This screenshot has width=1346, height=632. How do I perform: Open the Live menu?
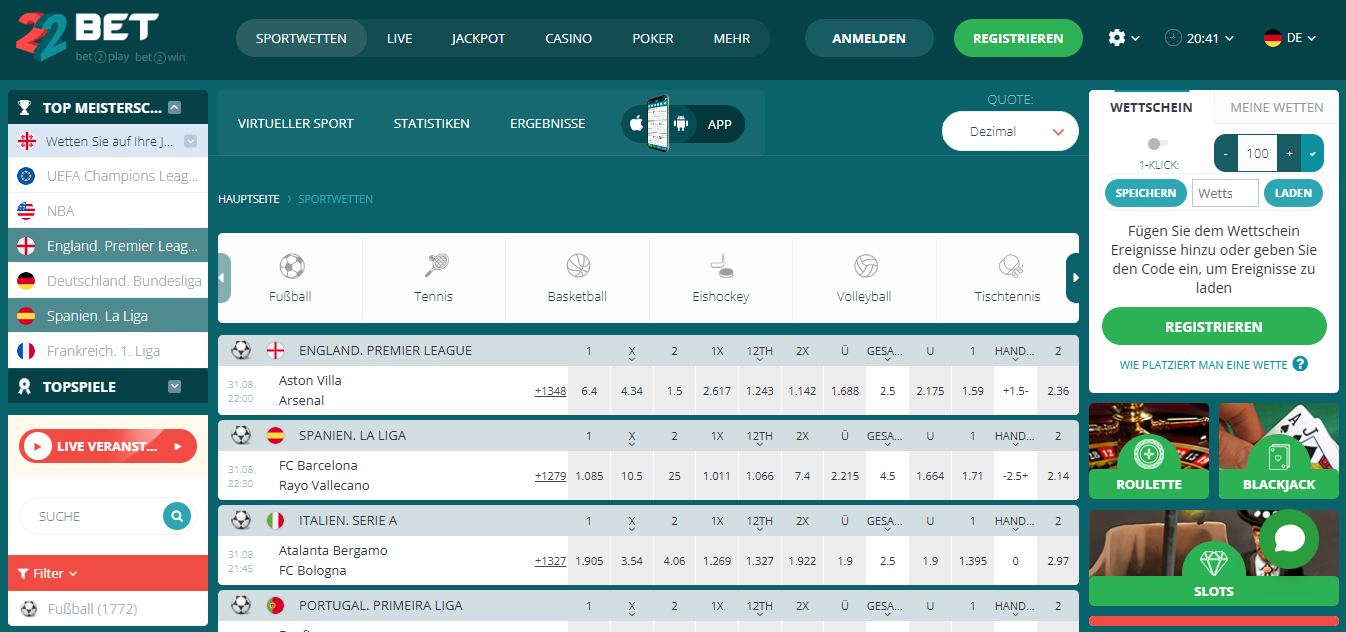[x=400, y=38]
